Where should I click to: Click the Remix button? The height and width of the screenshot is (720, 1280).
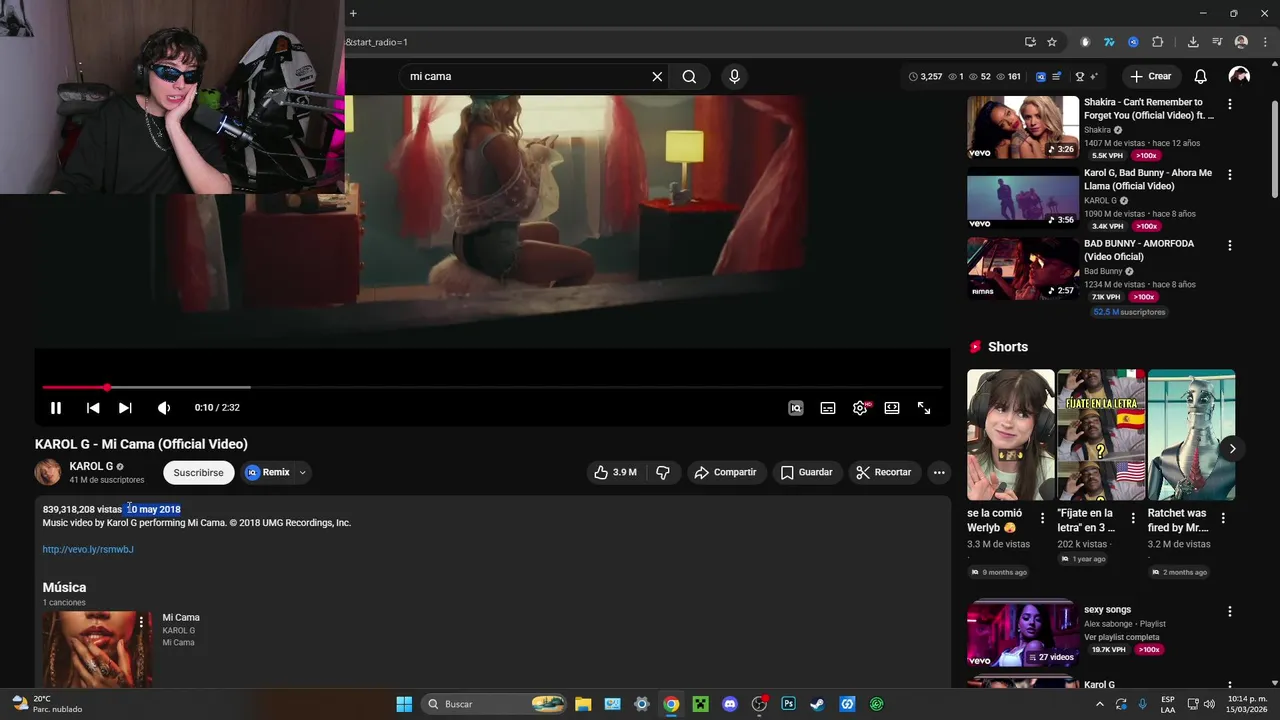(x=268, y=472)
